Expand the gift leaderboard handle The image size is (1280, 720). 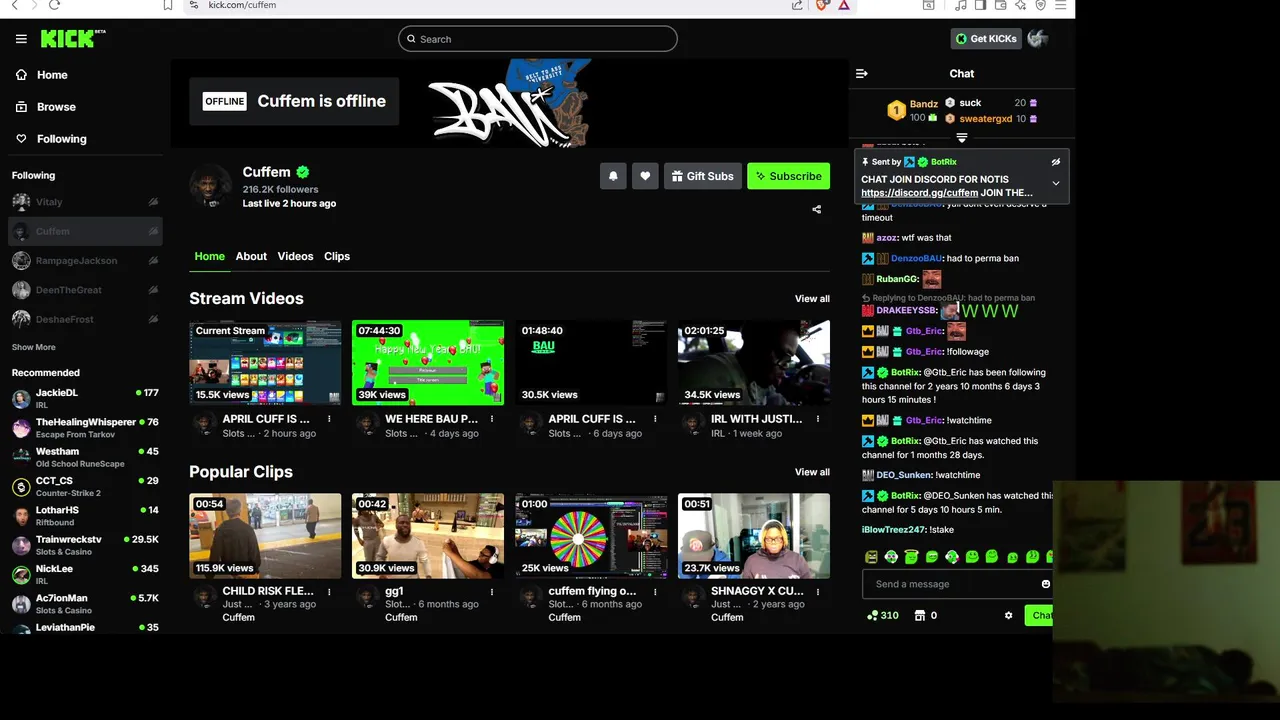point(961,138)
